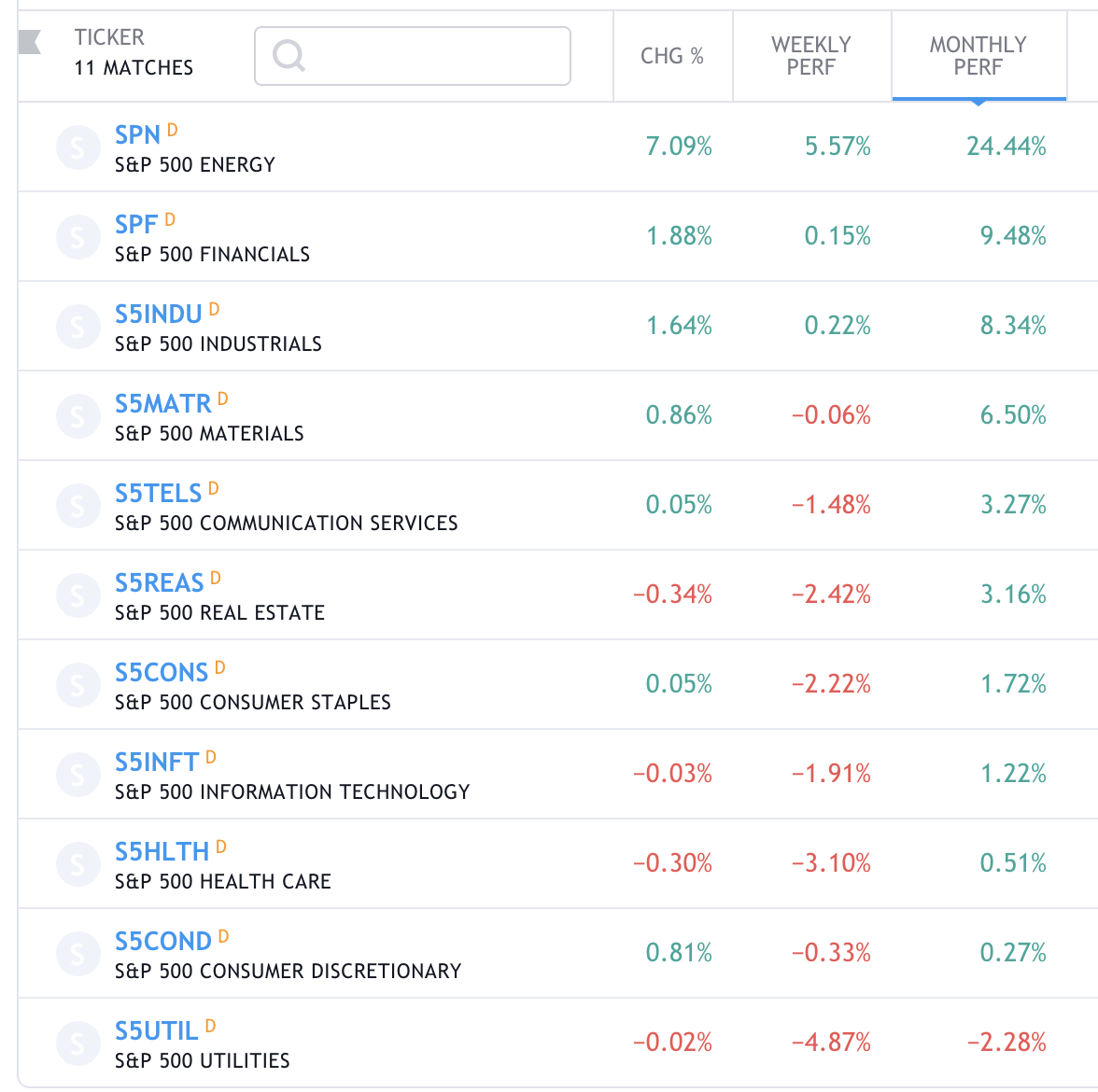
Task: Open the S5REAS ticker link
Action: pos(159,583)
